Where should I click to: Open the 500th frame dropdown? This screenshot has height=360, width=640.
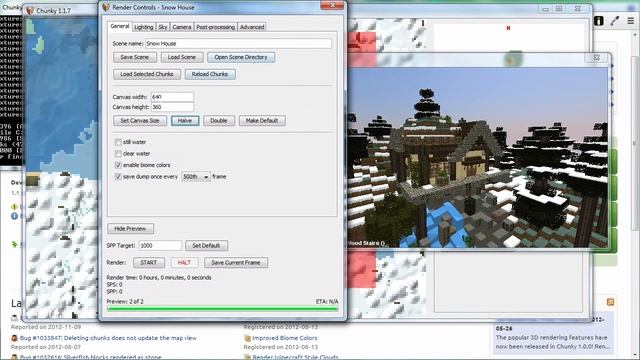[196, 177]
